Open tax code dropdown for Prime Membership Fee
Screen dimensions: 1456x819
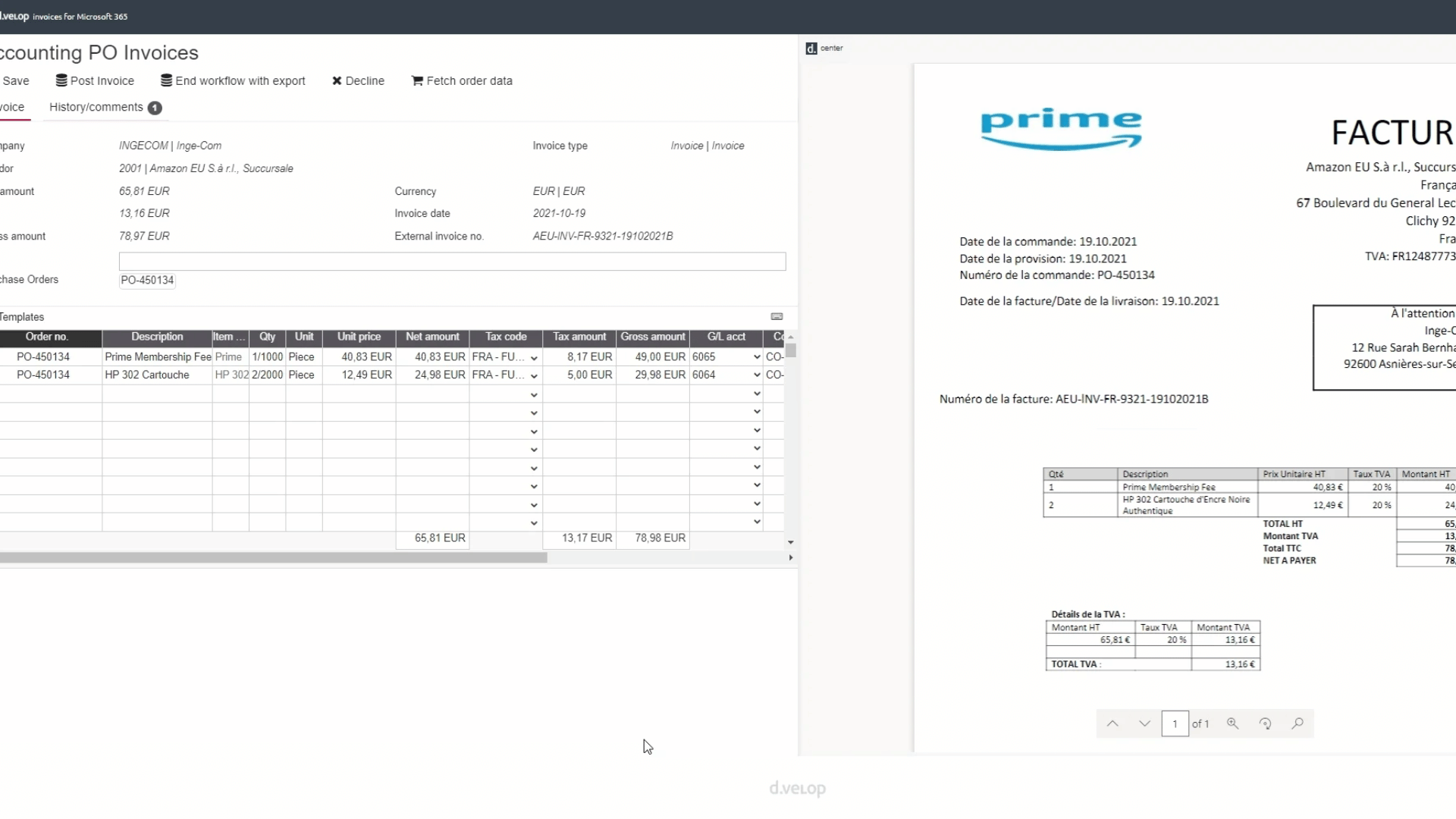(534, 357)
